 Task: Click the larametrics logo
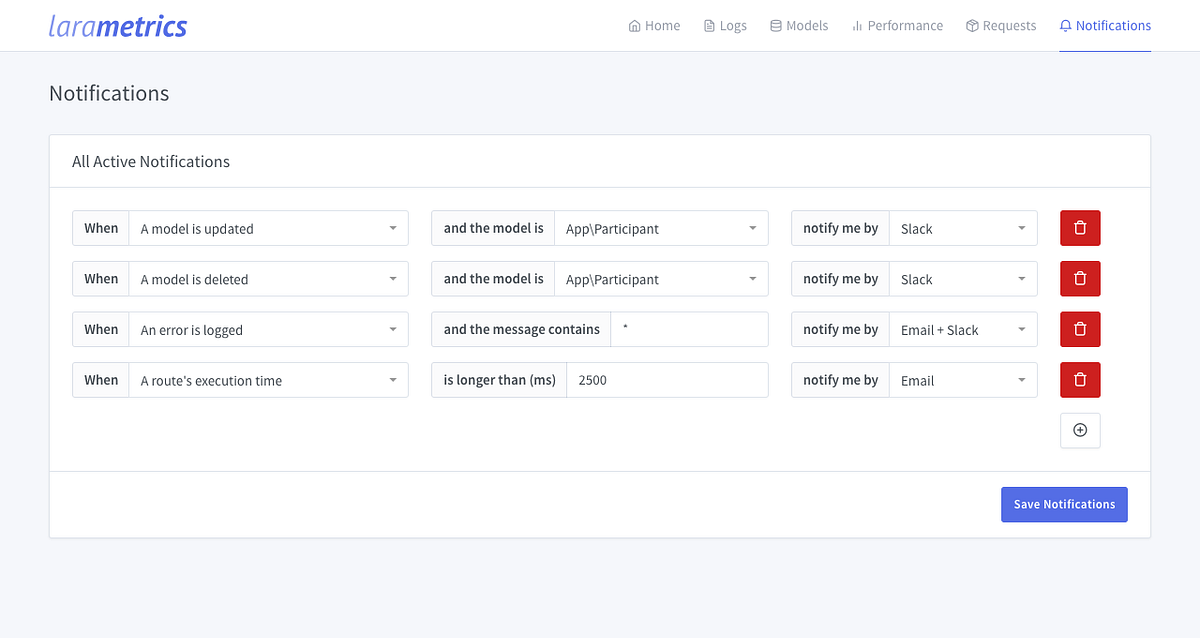click(117, 25)
